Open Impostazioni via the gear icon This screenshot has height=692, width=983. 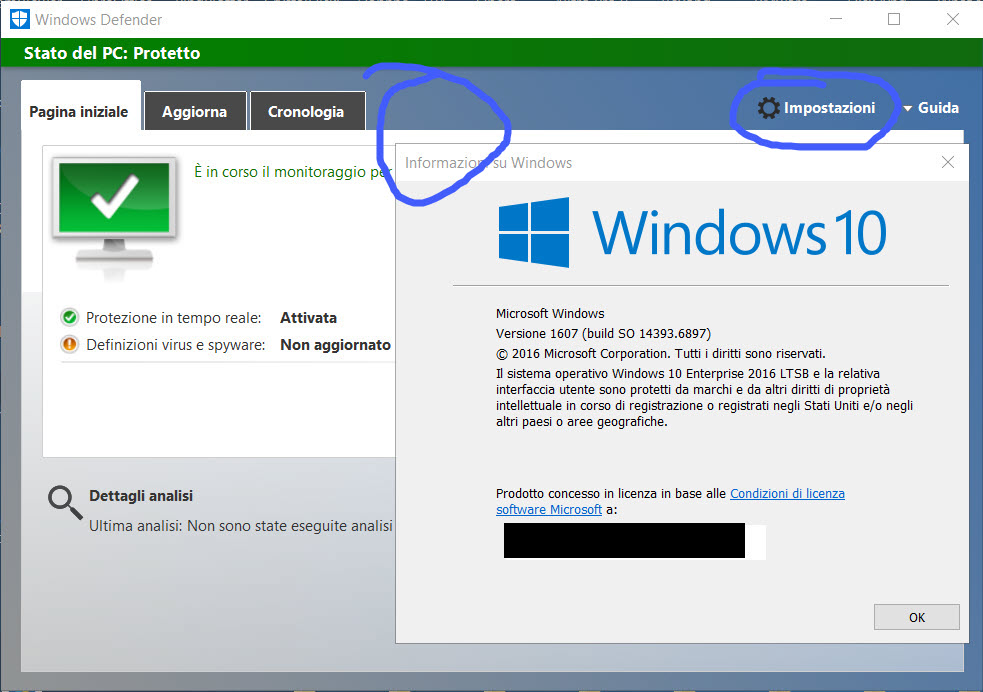pyautogui.click(x=768, y=108)
